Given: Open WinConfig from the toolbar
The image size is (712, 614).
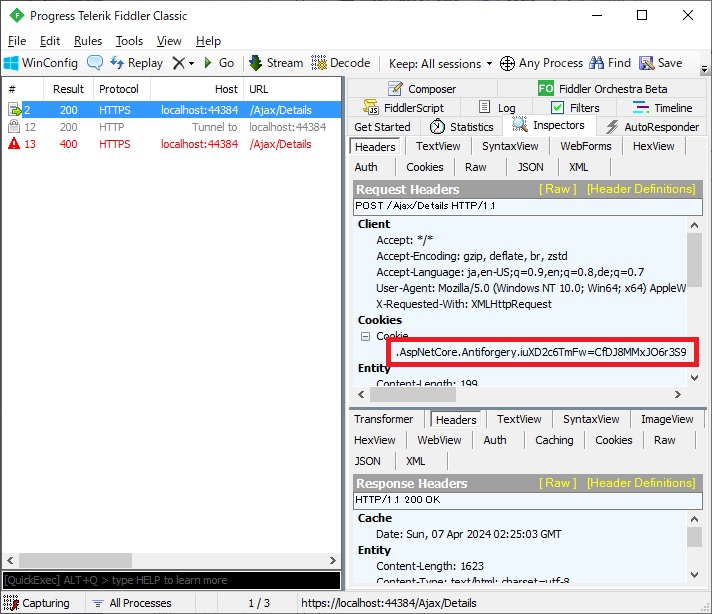Looking at the screenshot, I should 41,63.
